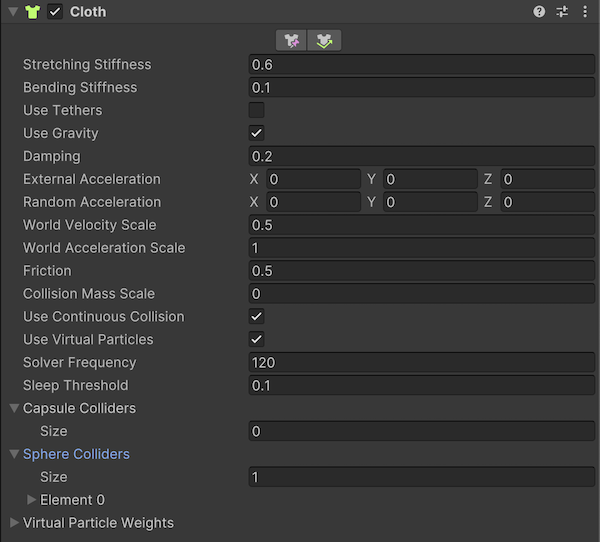Collapse the Cloth component foldout arrow
Image resolution: width=600 pixels, height=542 pixels.
pos(11,12)
